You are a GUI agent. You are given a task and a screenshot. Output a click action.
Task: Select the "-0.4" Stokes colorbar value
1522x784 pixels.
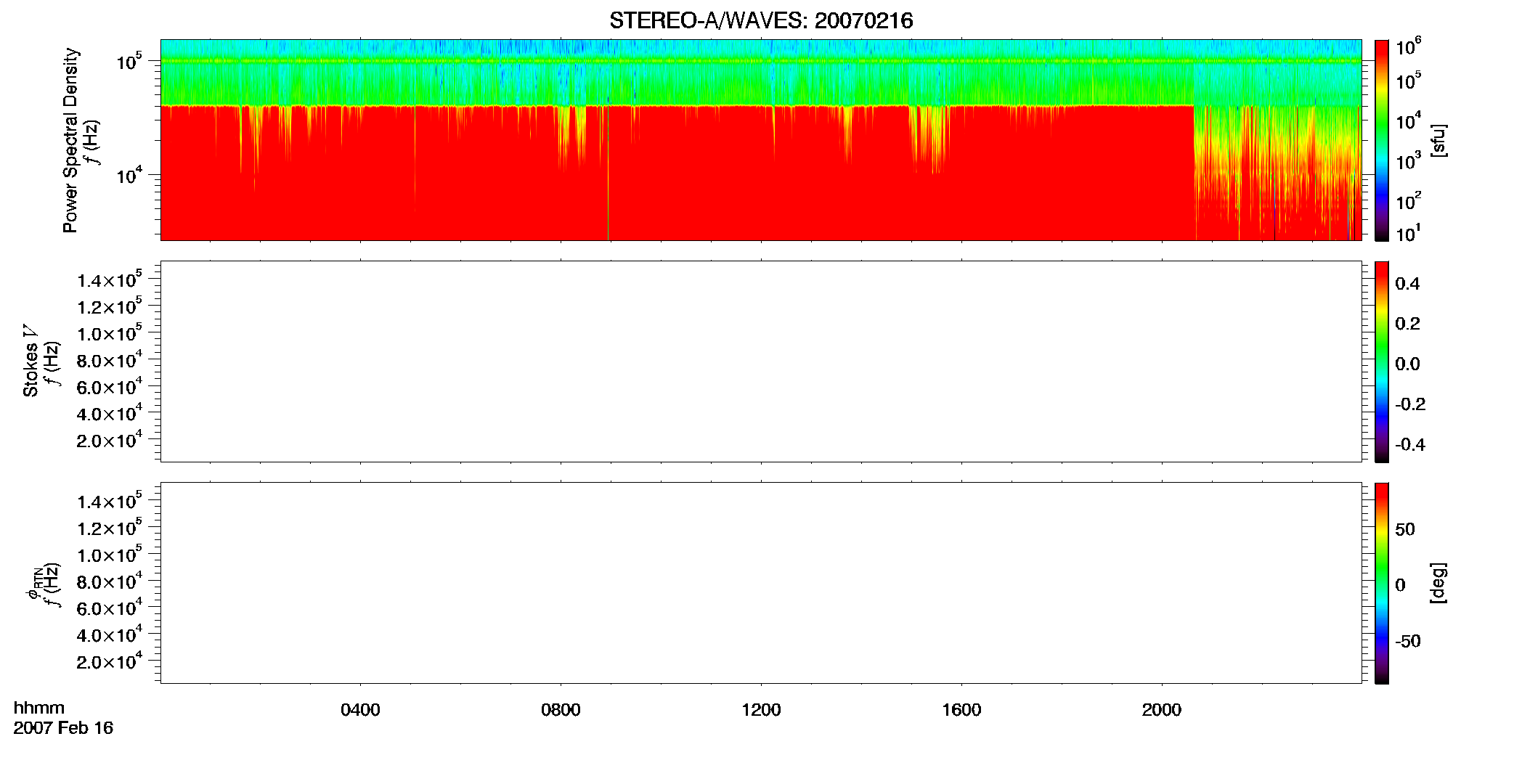(x=1410, y=445)
